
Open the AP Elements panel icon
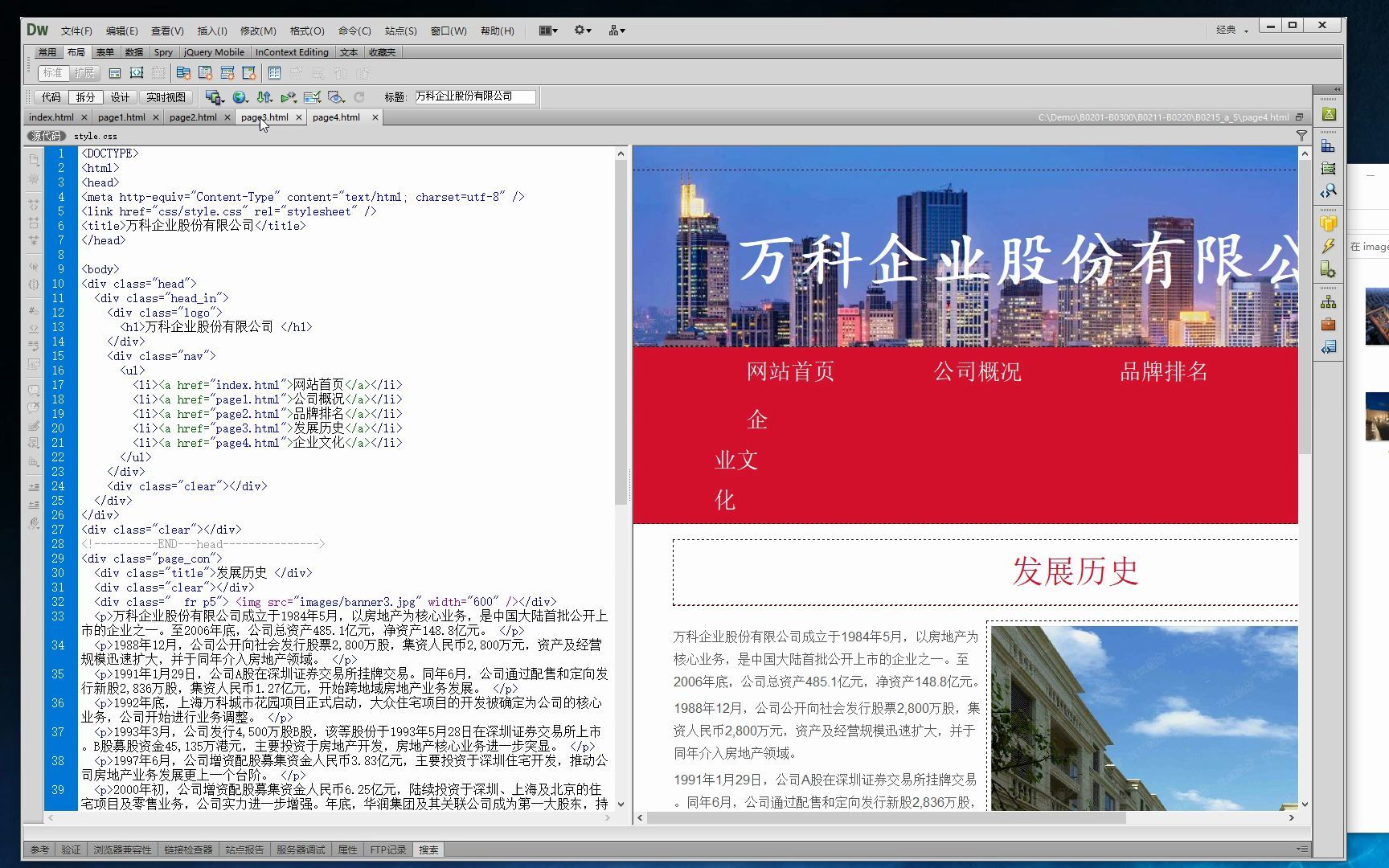click(1329, 168)
